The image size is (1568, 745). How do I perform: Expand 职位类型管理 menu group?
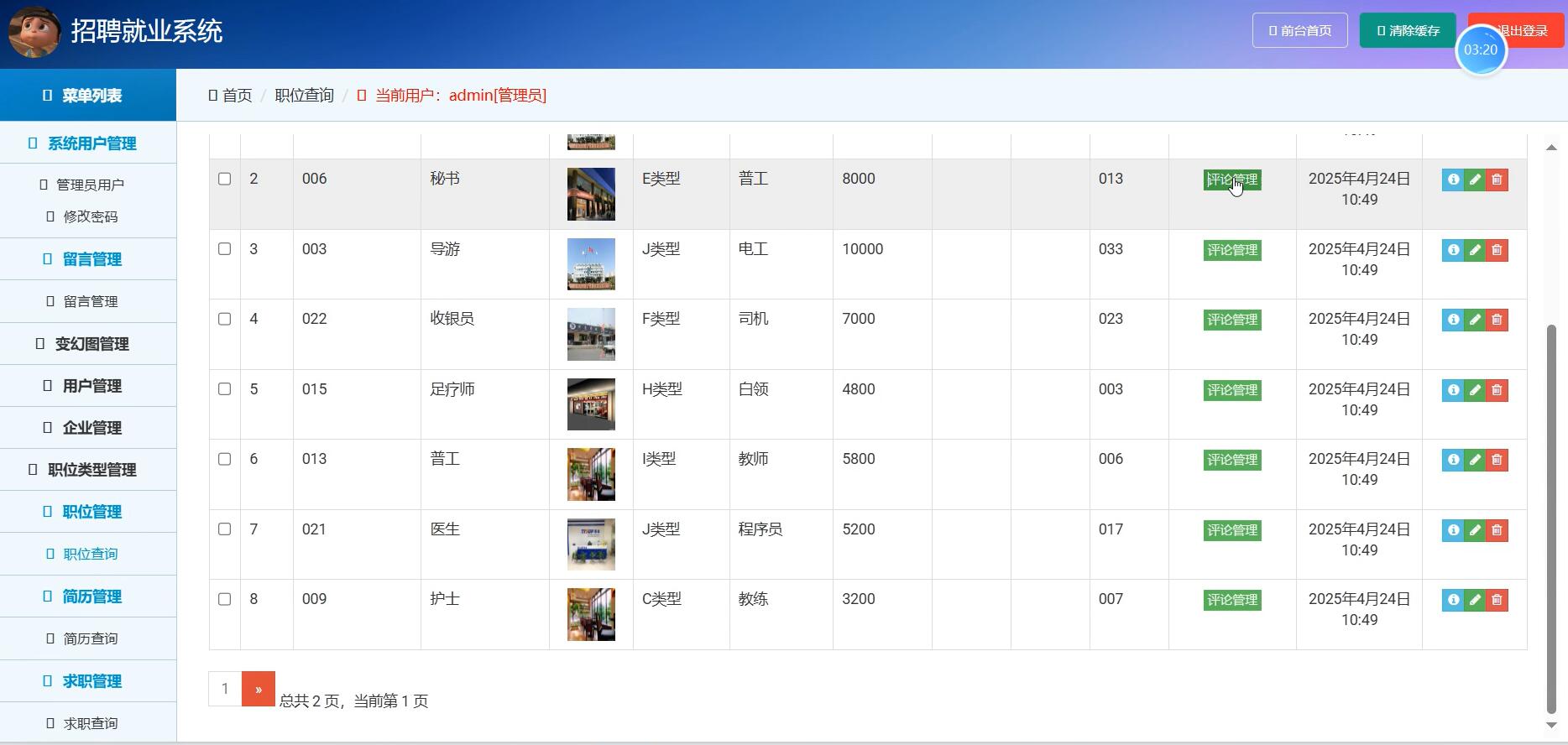click(x=88, y=470)
